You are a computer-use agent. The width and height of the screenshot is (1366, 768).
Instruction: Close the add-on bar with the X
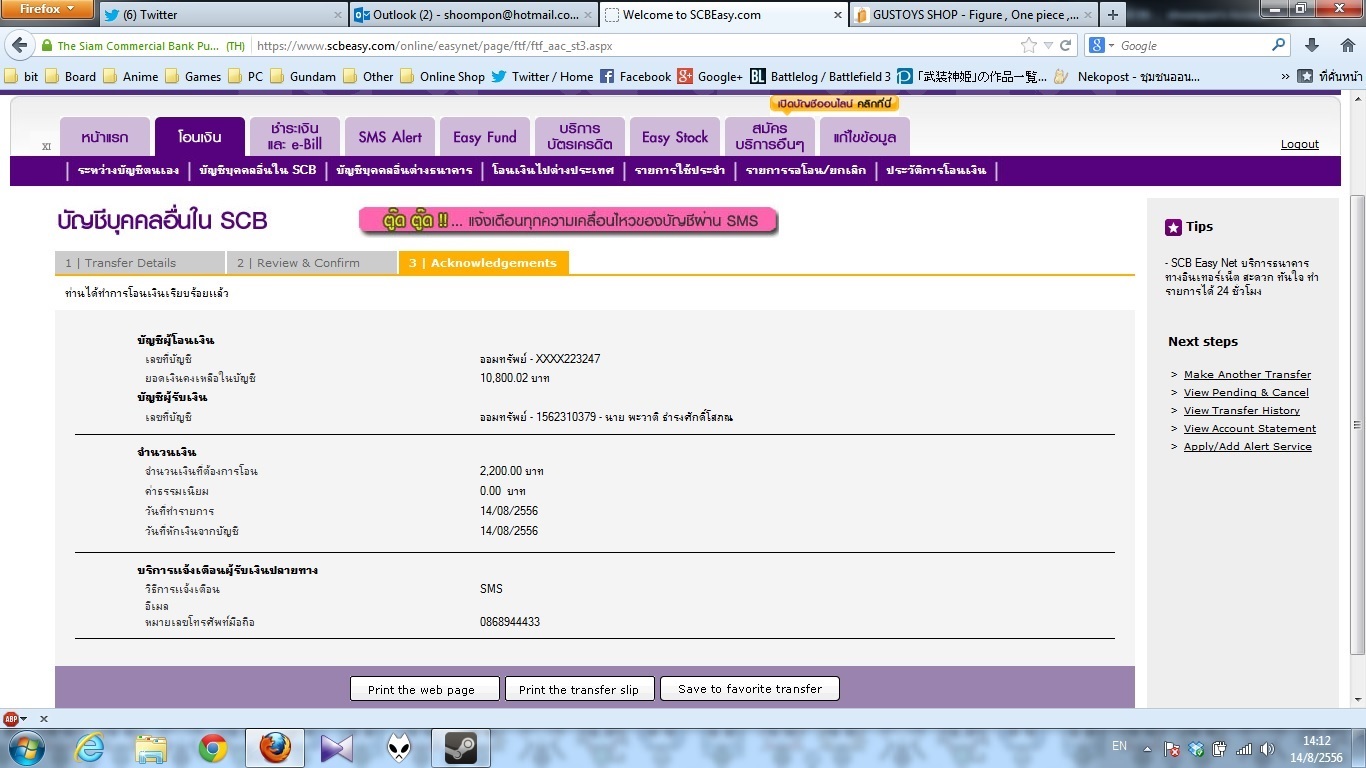44,718
